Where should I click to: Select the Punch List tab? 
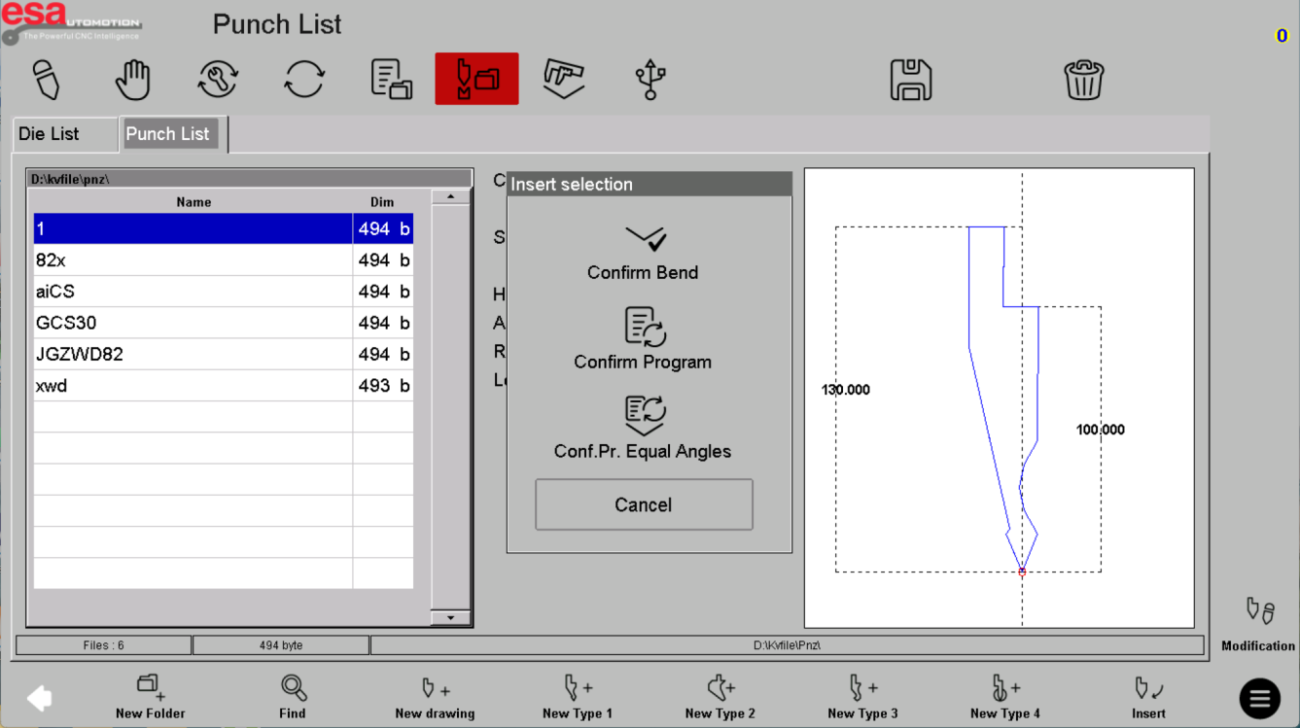[x=169, y=134]
